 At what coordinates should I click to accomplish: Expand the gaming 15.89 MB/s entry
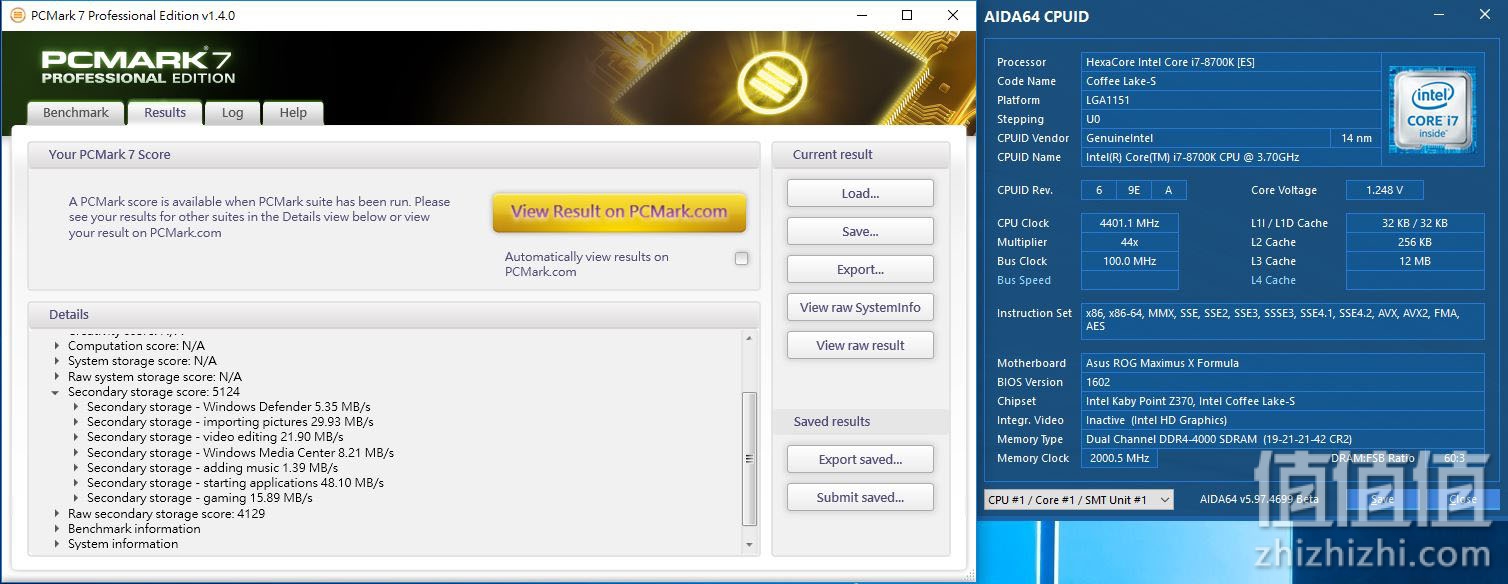tap(77, 498)
